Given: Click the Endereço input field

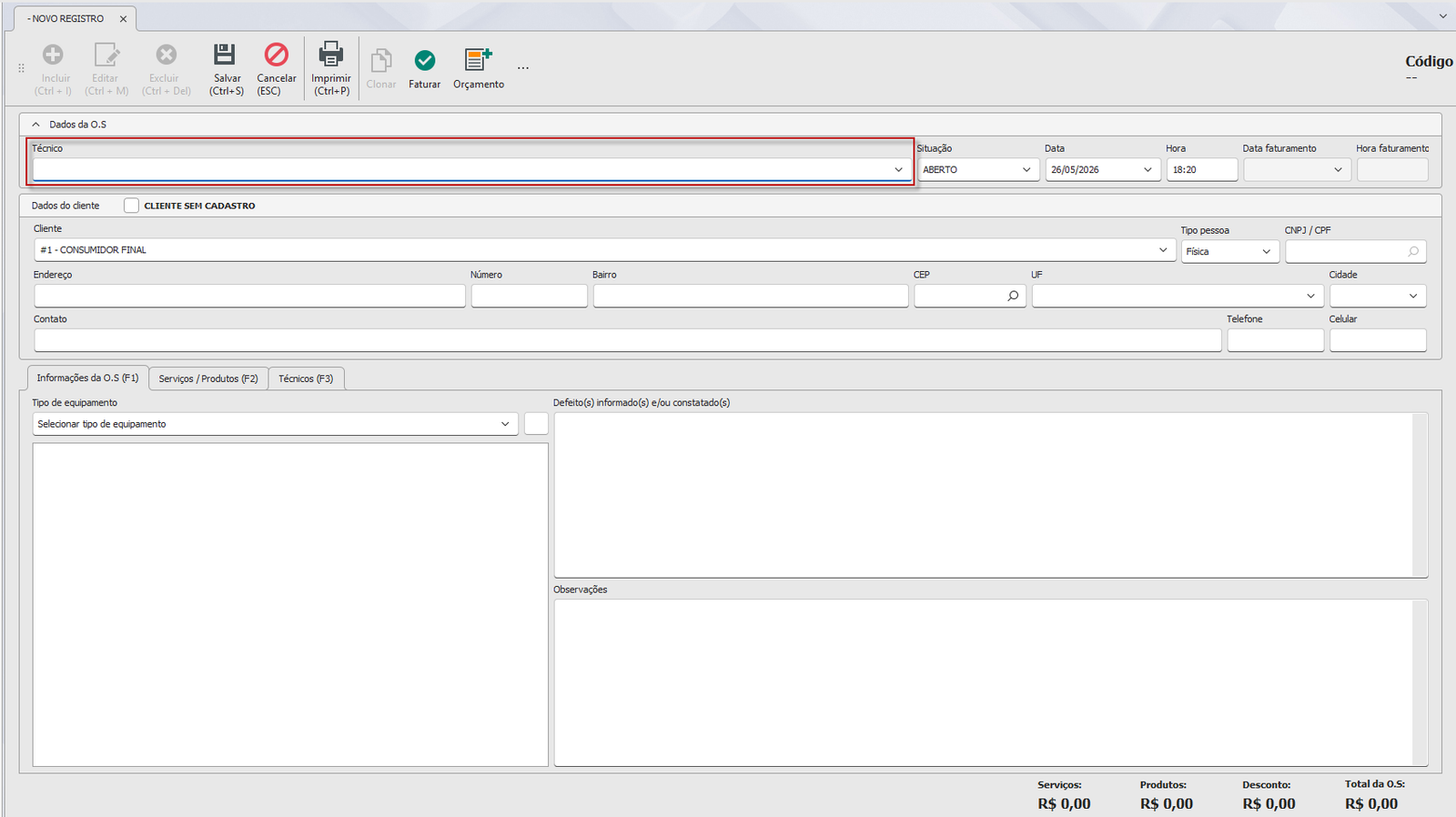Looking at the screenshot, I should click(x=250, y=296).
